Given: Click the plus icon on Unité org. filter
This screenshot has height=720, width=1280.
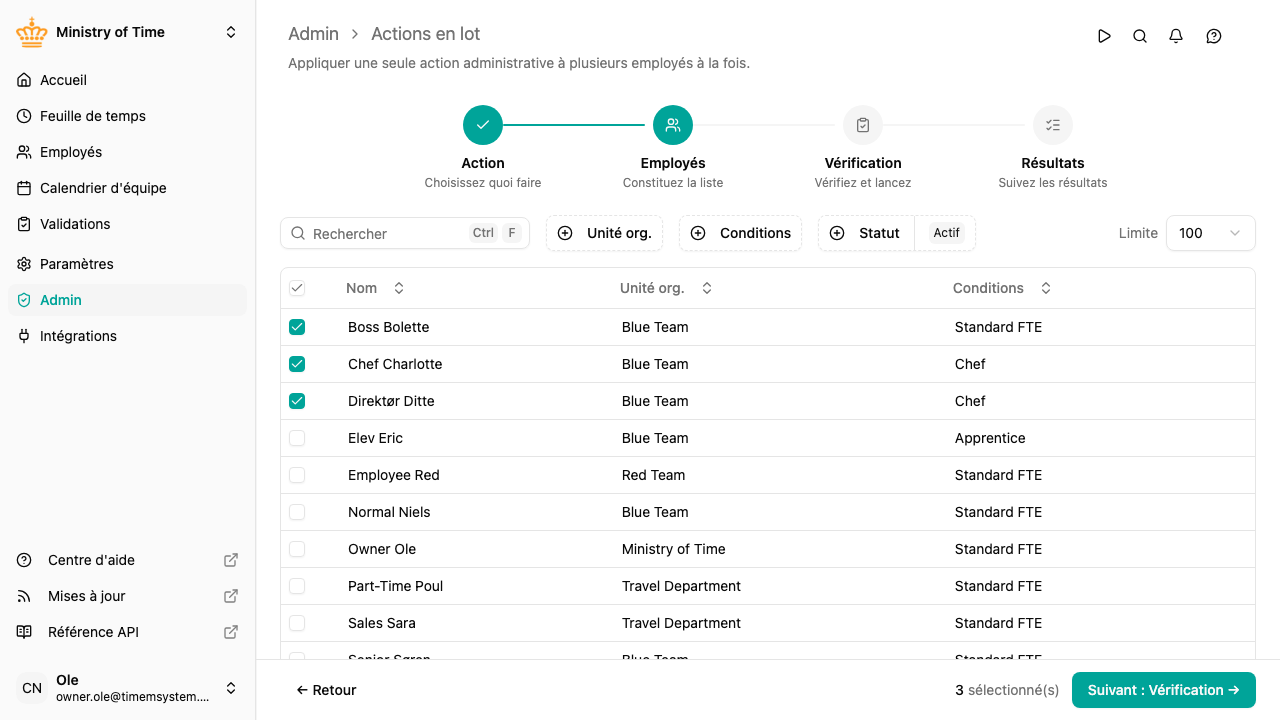Looking at the screenshot, I should [565, 233].
